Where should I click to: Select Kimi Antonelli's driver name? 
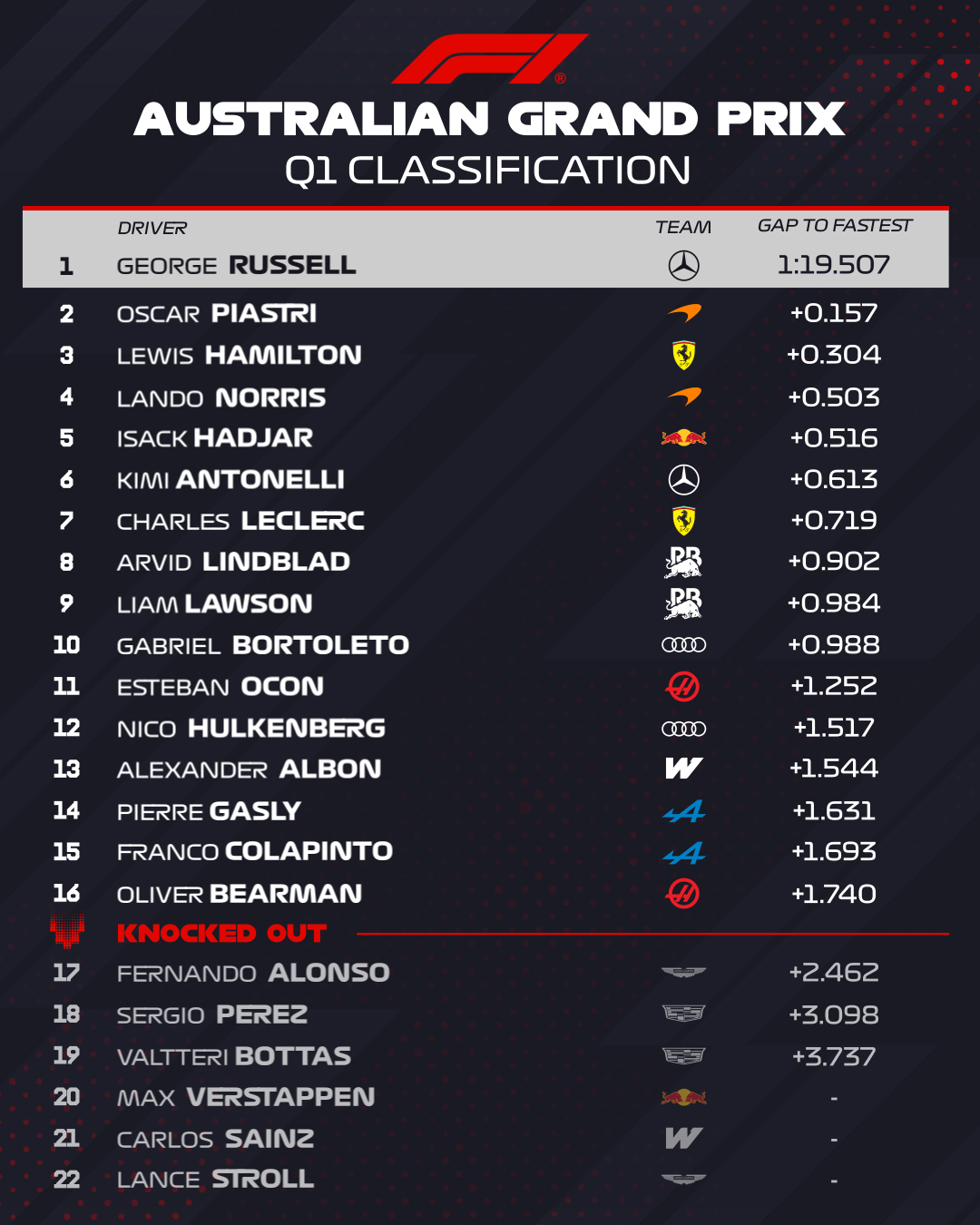pyautogui.click(x=230, y=479)
